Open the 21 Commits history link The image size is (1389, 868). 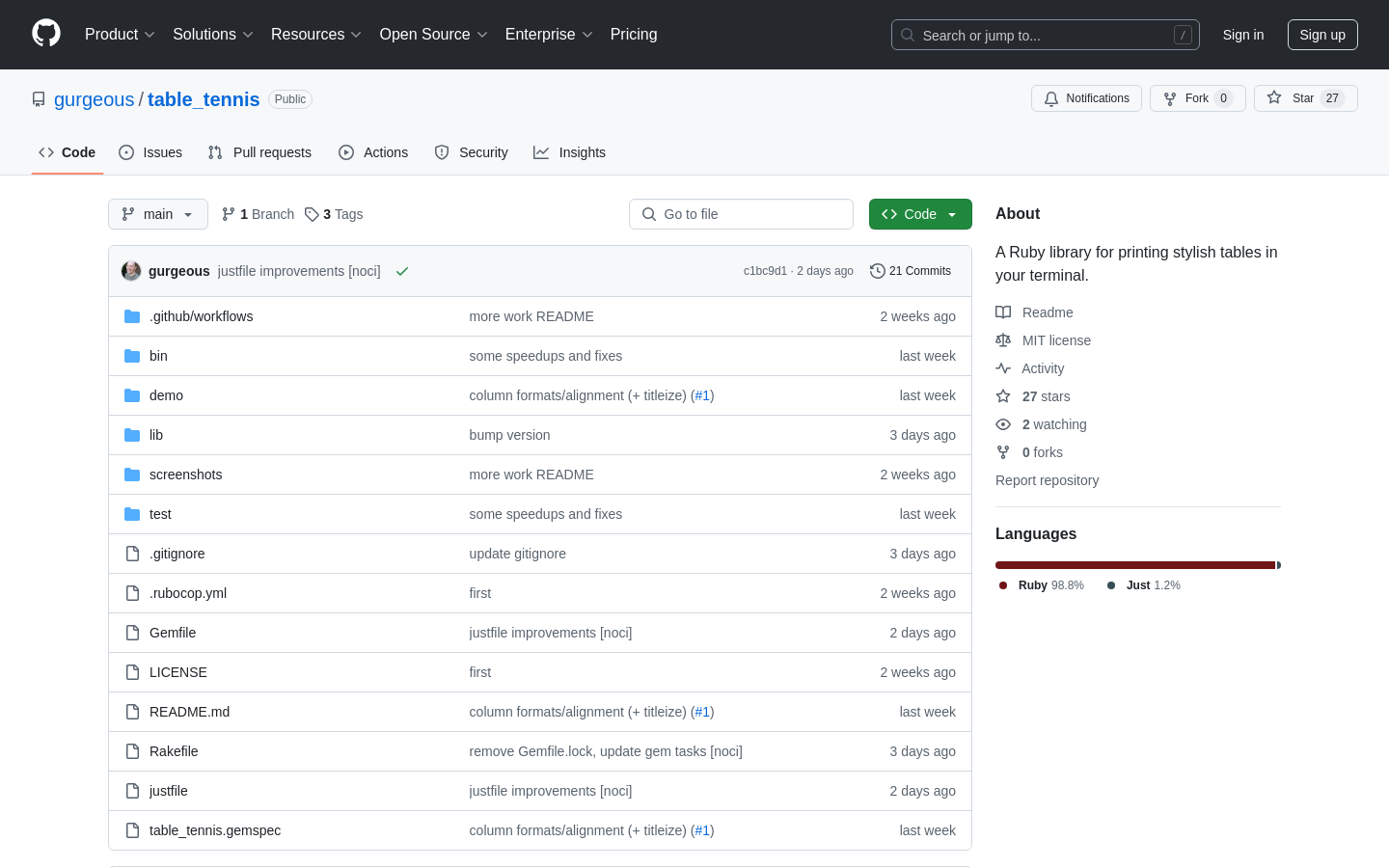pos(911,271)
